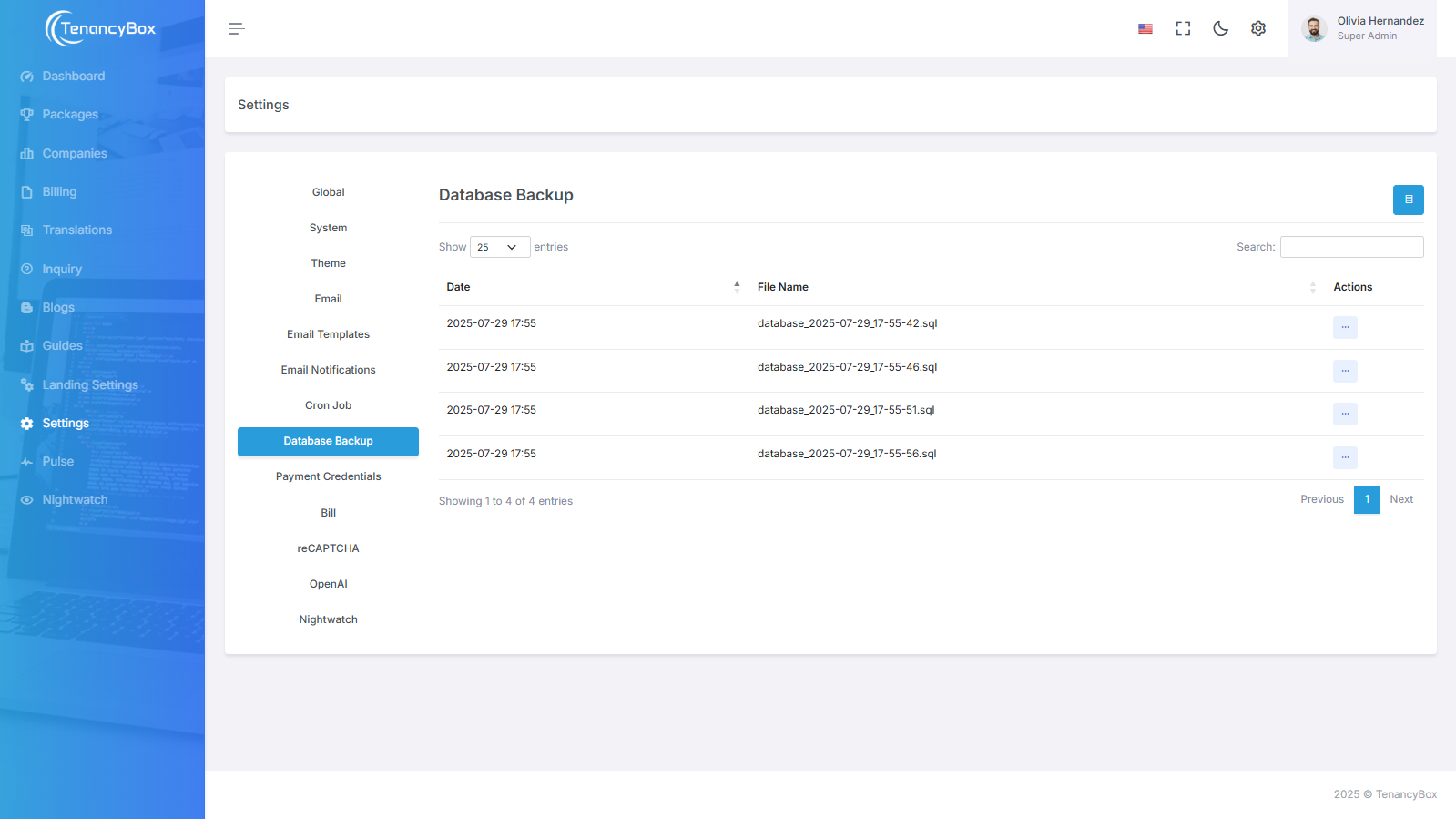Enter fullscreen mode via header icon

pyautogui.click(x=1183, y=29)
